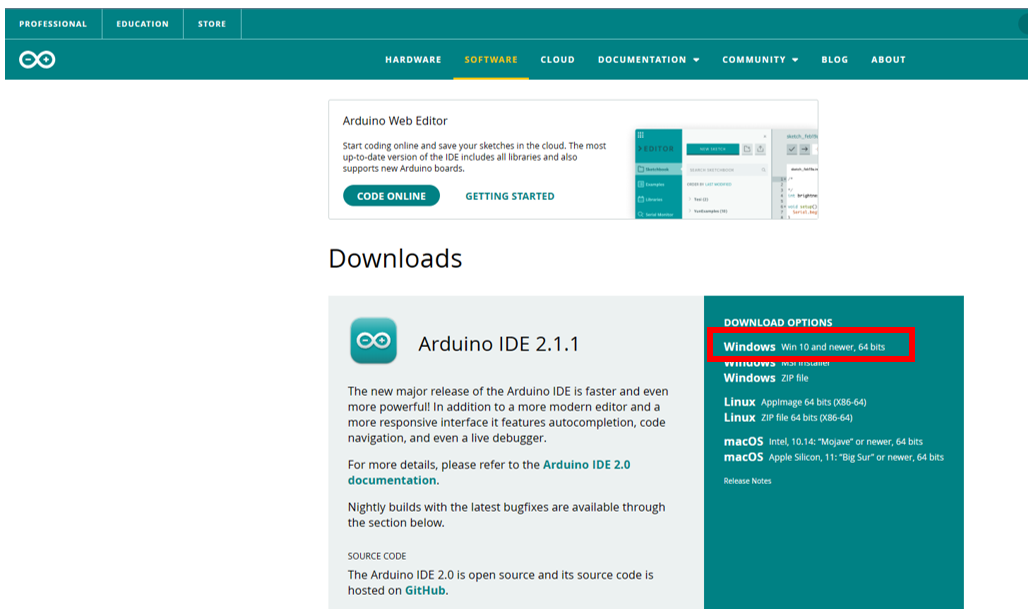Expand the Community dropdown menu
This screenshot has height=610, width=1028.
(760, 60)
